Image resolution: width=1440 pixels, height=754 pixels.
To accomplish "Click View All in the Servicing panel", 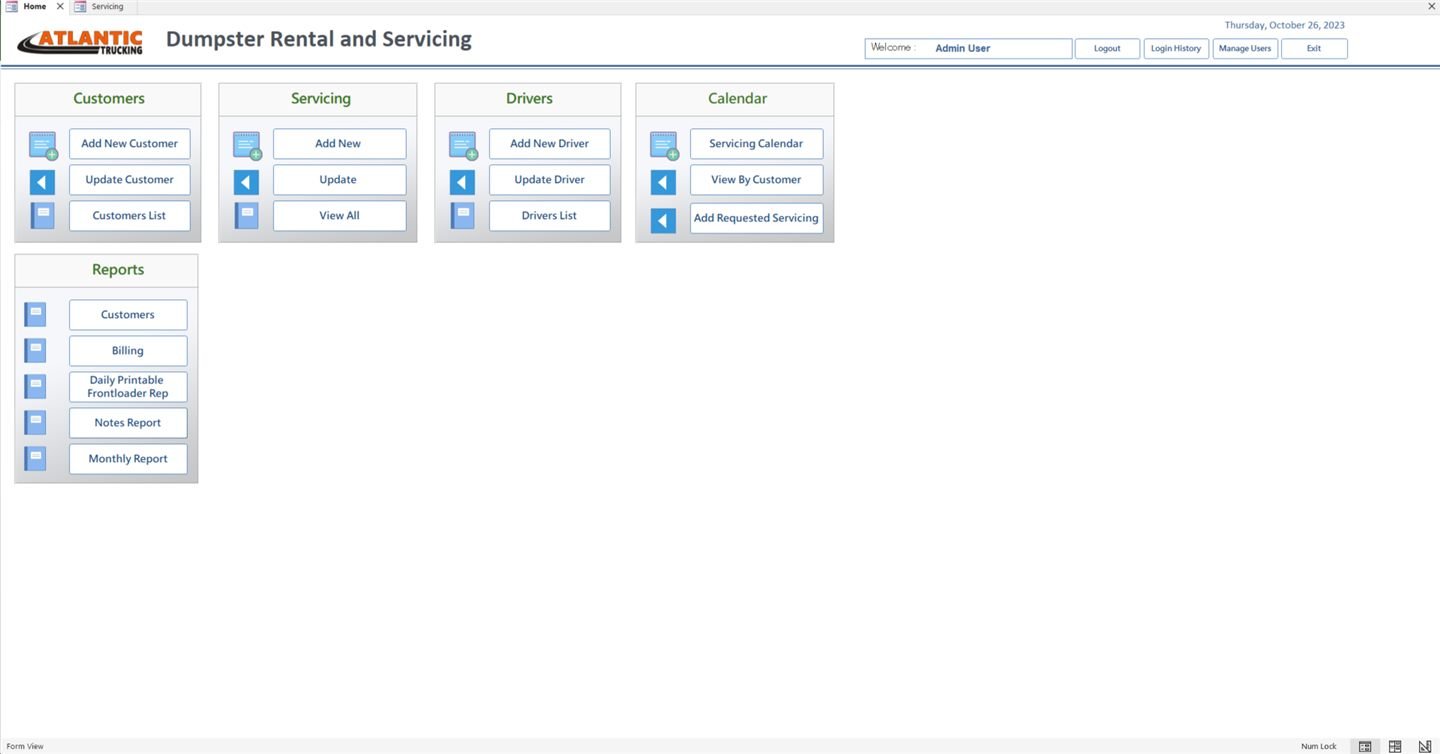I will 339,215.
